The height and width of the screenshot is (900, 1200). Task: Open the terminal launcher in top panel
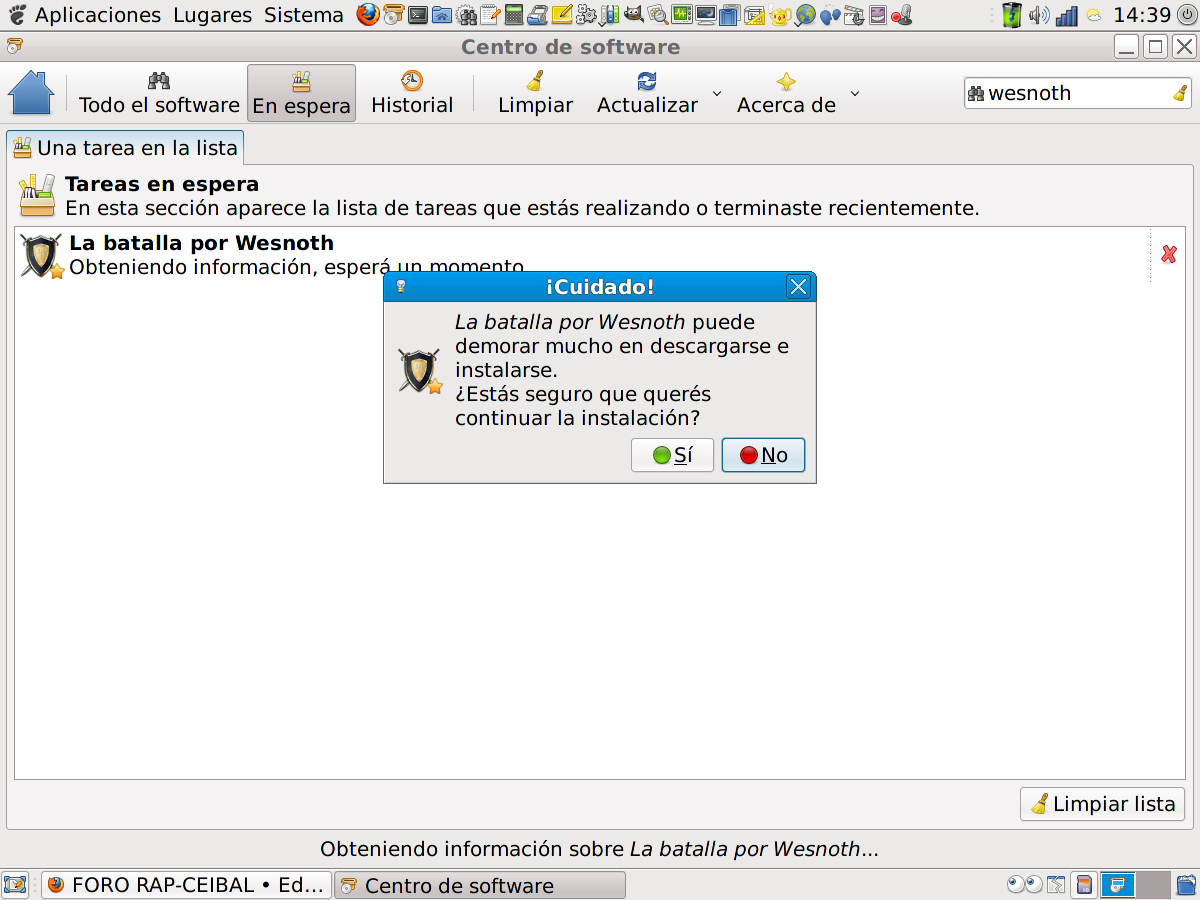[x=418, y=15]
